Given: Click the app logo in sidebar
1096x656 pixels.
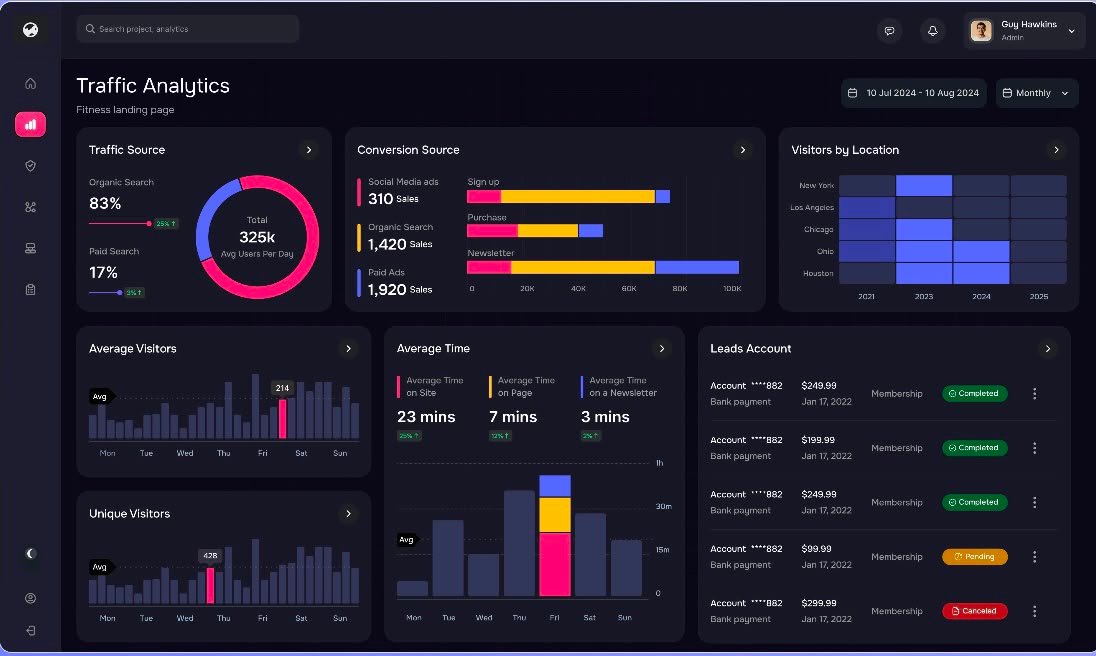Looking at the screenshot, I should click(x=30, y=29).
